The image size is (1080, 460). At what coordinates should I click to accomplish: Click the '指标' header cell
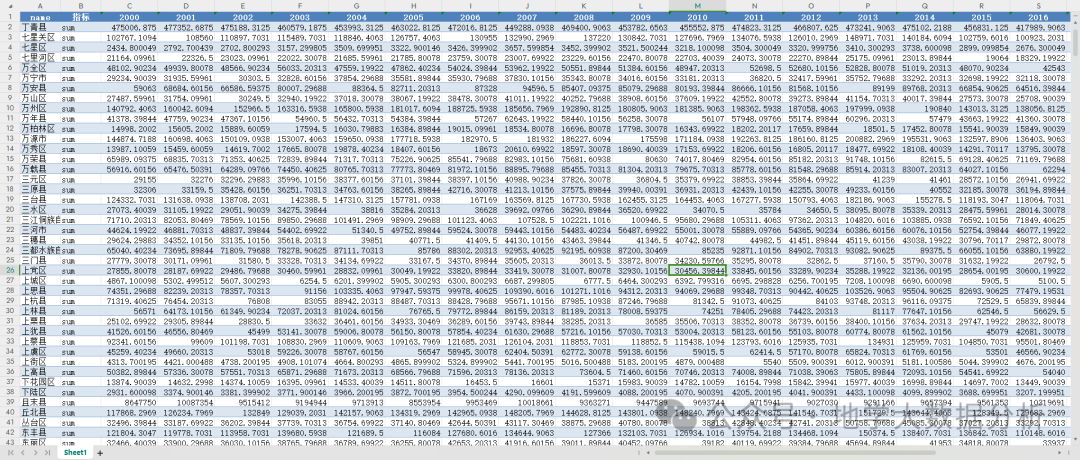click(80, 17)
